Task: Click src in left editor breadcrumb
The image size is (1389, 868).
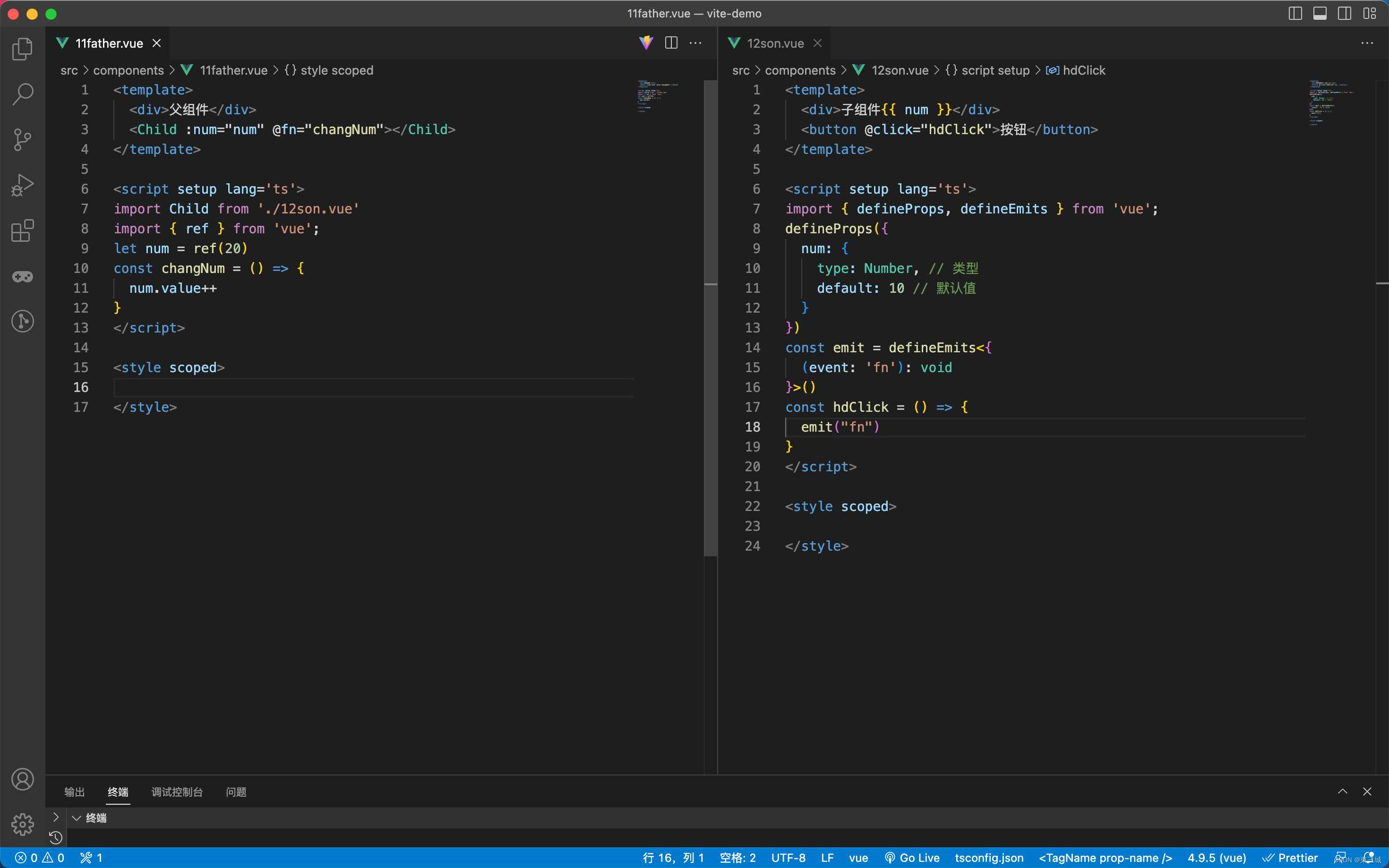Action: click(69, 70)
